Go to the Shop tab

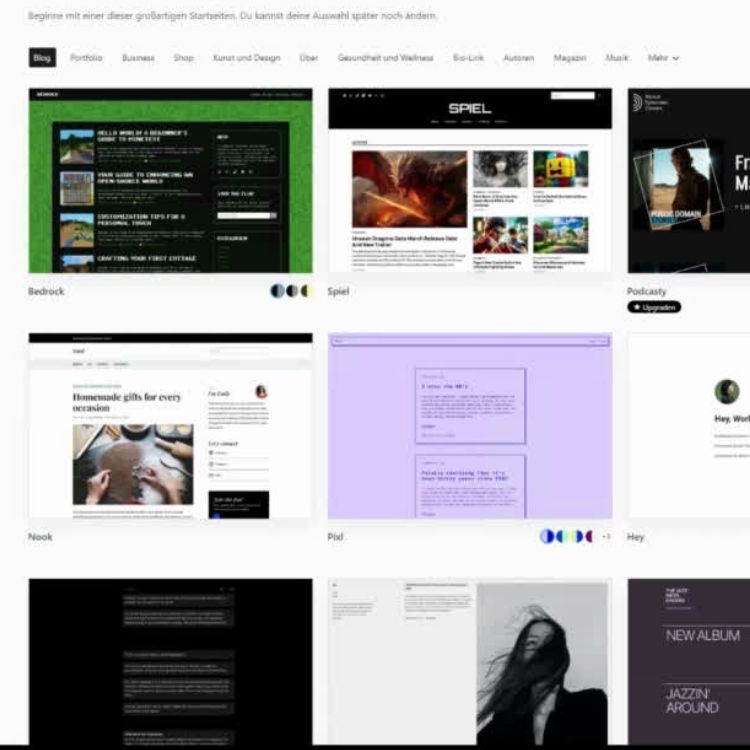coord(184,58)
